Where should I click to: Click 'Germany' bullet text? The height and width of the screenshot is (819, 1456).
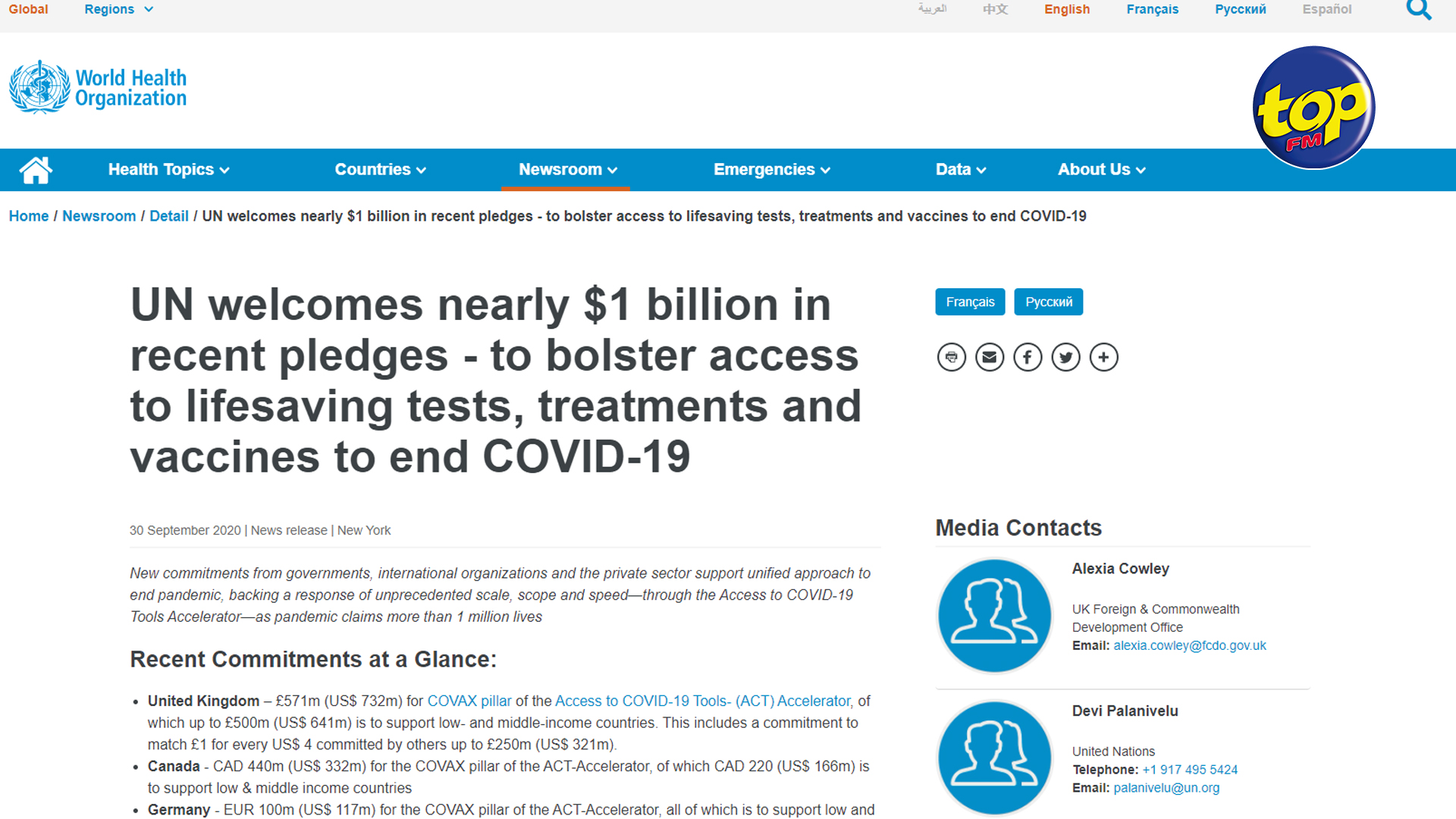[178, 810]
